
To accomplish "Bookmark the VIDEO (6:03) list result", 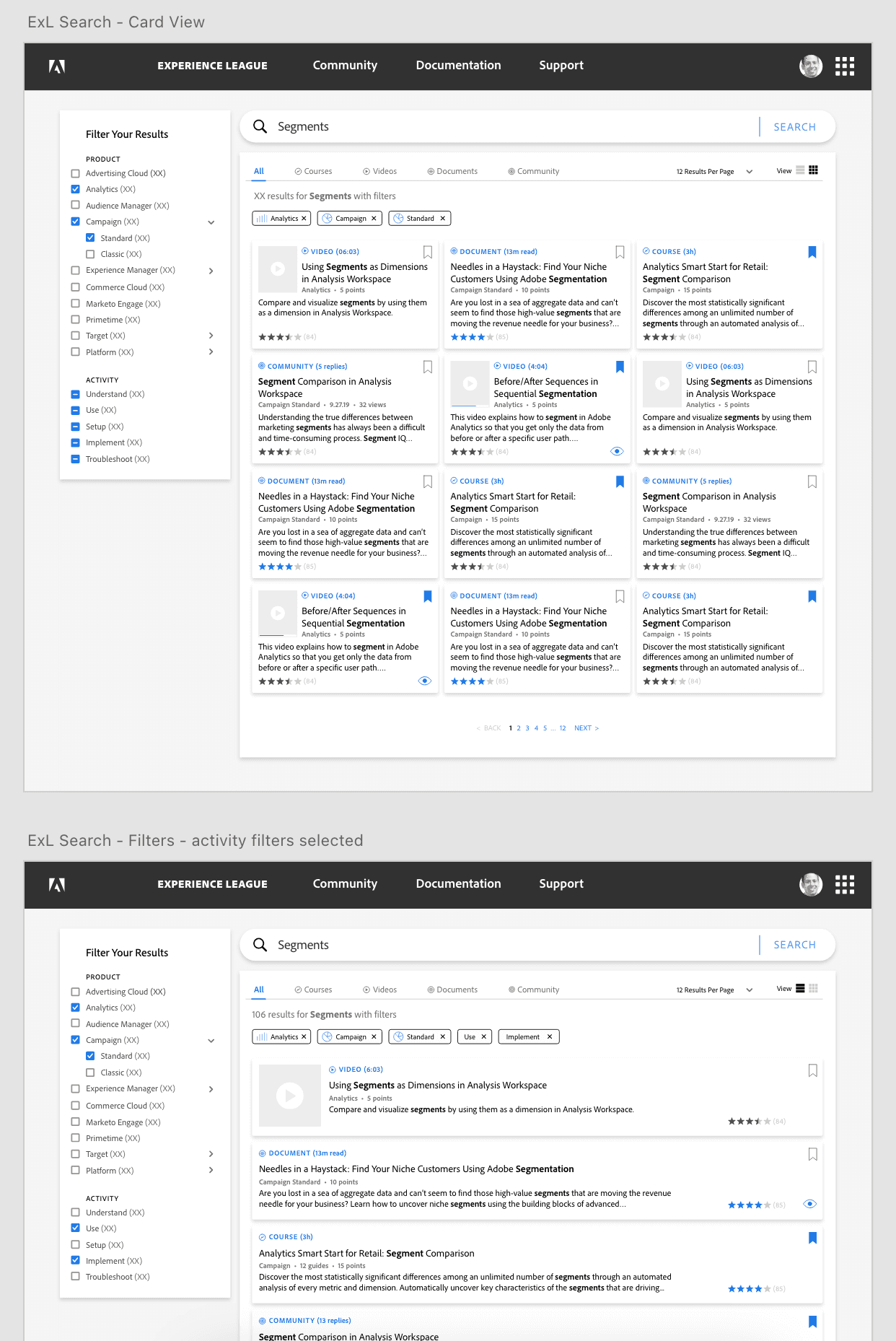I will click(x=813, y=1070).
